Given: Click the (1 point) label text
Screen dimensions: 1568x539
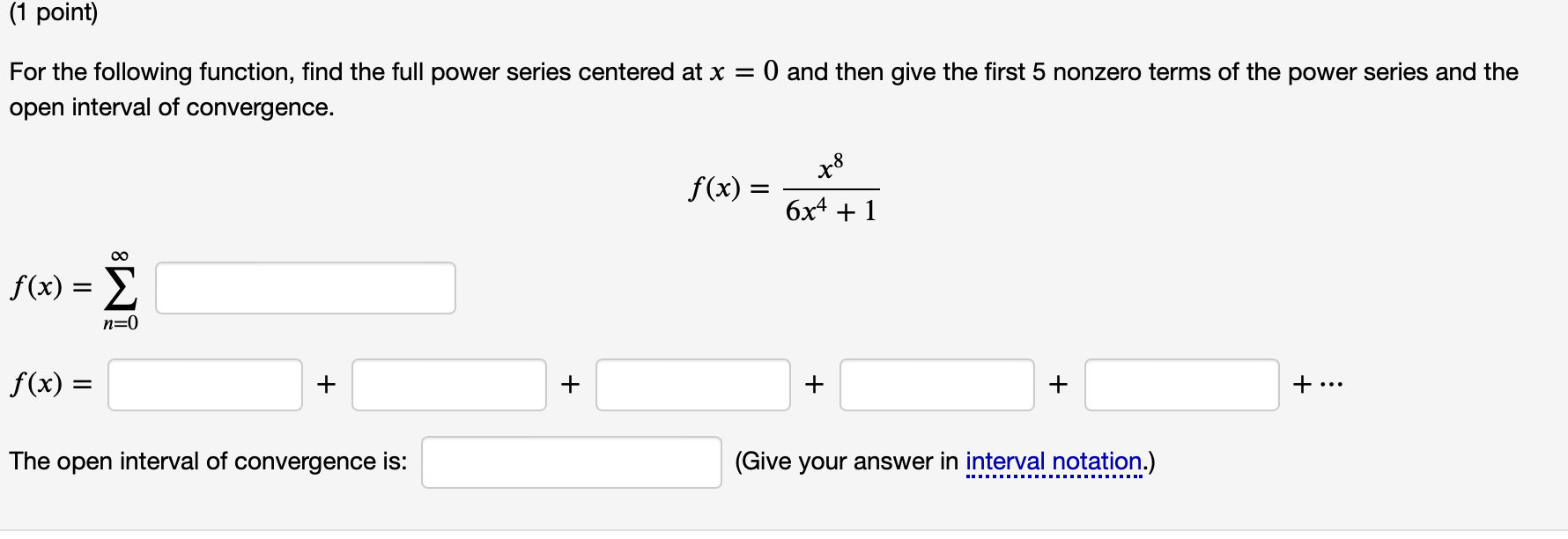Looking at the screenshot, I should pyautogui.click(x=51, y=14).
